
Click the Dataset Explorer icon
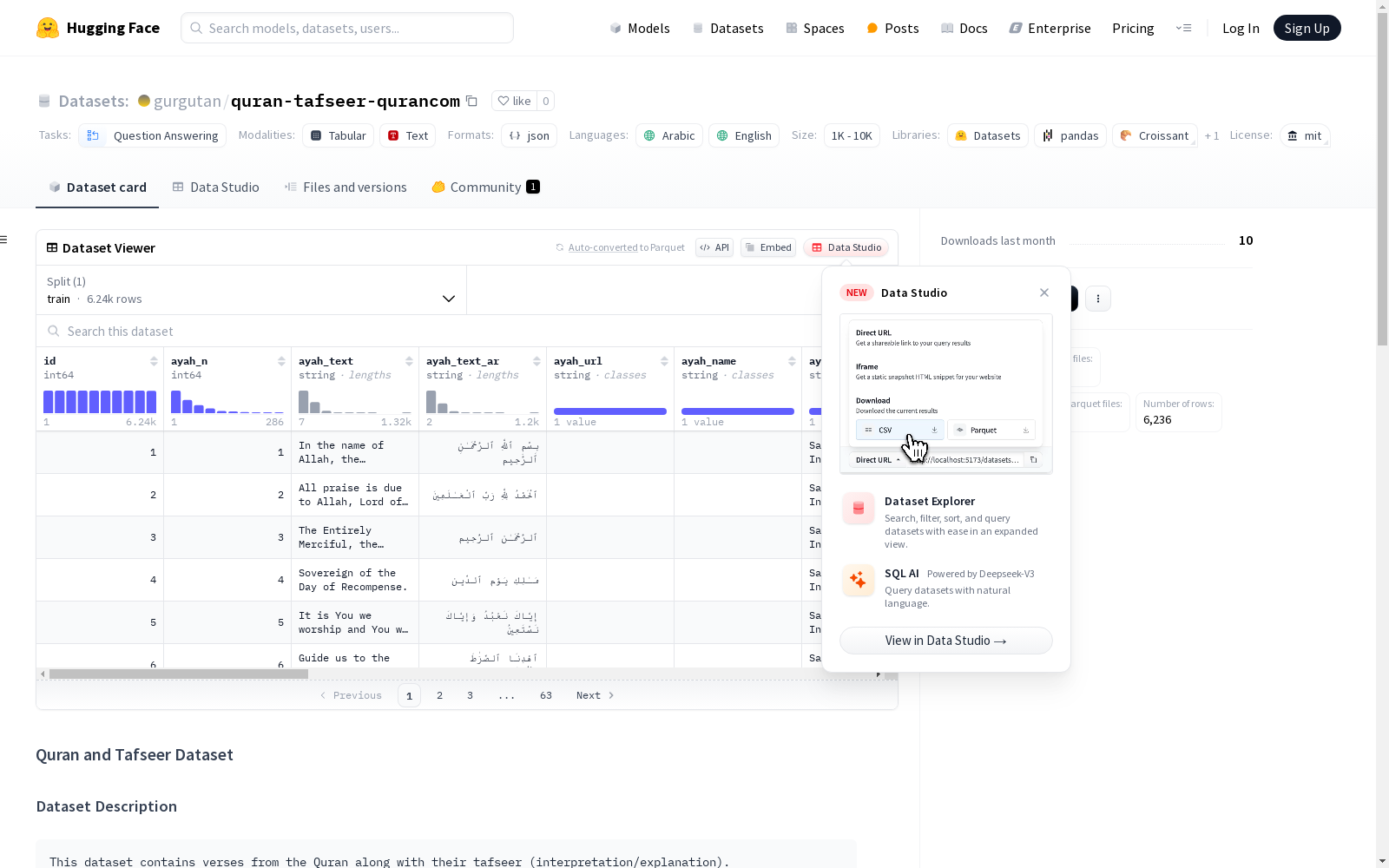point(859,509)
